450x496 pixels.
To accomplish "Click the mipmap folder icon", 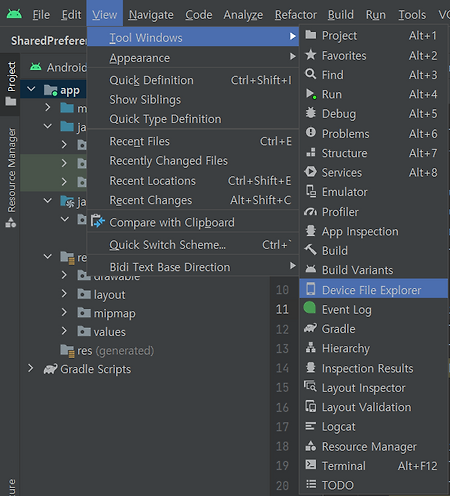I will [x=84, y=313].
